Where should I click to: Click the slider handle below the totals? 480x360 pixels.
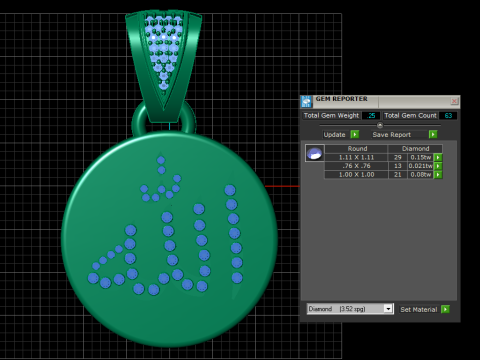(x=380, y=125)
